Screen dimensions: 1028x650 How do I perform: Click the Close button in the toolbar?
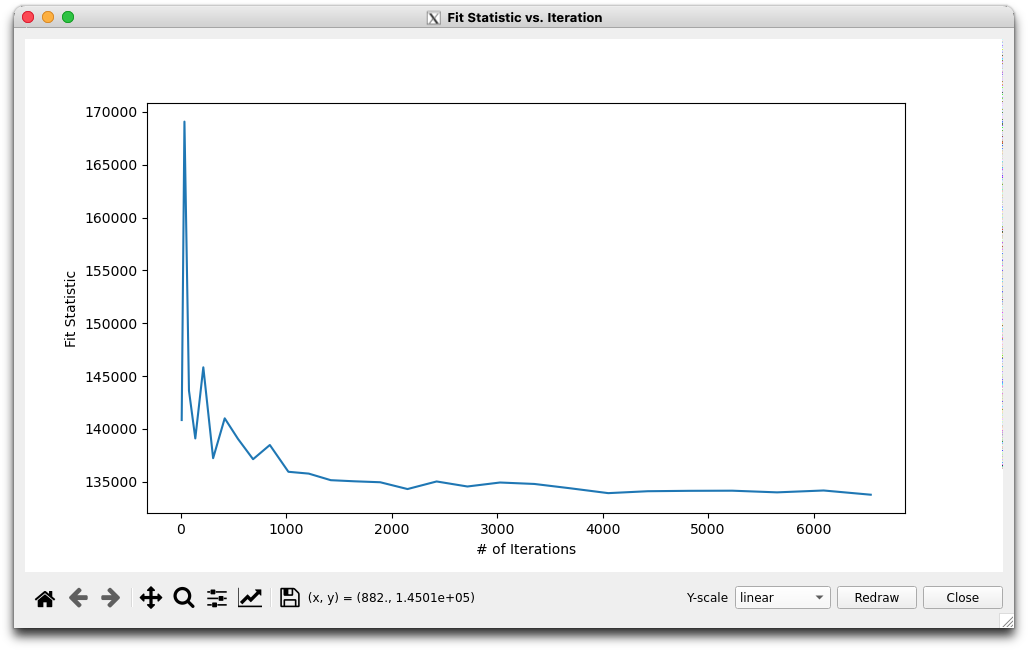coord(962,598)
